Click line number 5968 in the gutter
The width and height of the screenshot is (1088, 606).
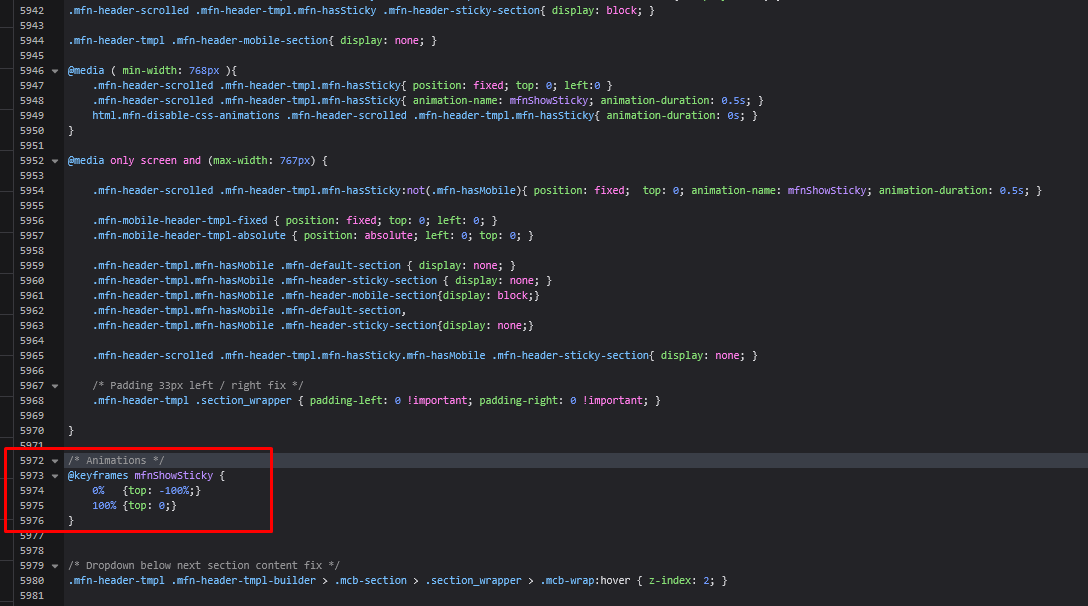(x=32, y=400)
